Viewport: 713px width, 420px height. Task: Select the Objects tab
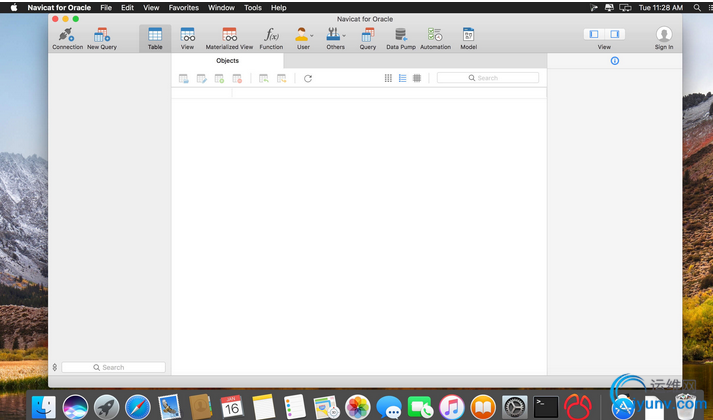pyautogui.click(x=227, y=60)
